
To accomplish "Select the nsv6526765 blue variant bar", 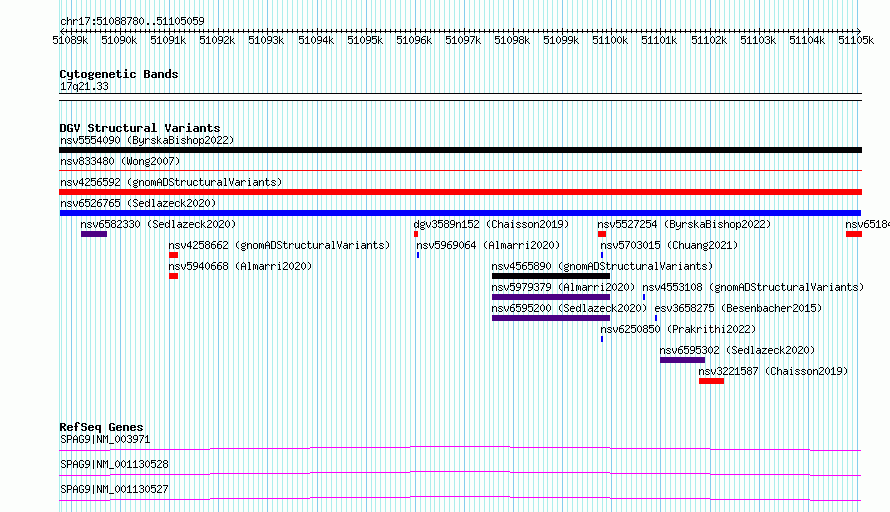I will [460, 213].
